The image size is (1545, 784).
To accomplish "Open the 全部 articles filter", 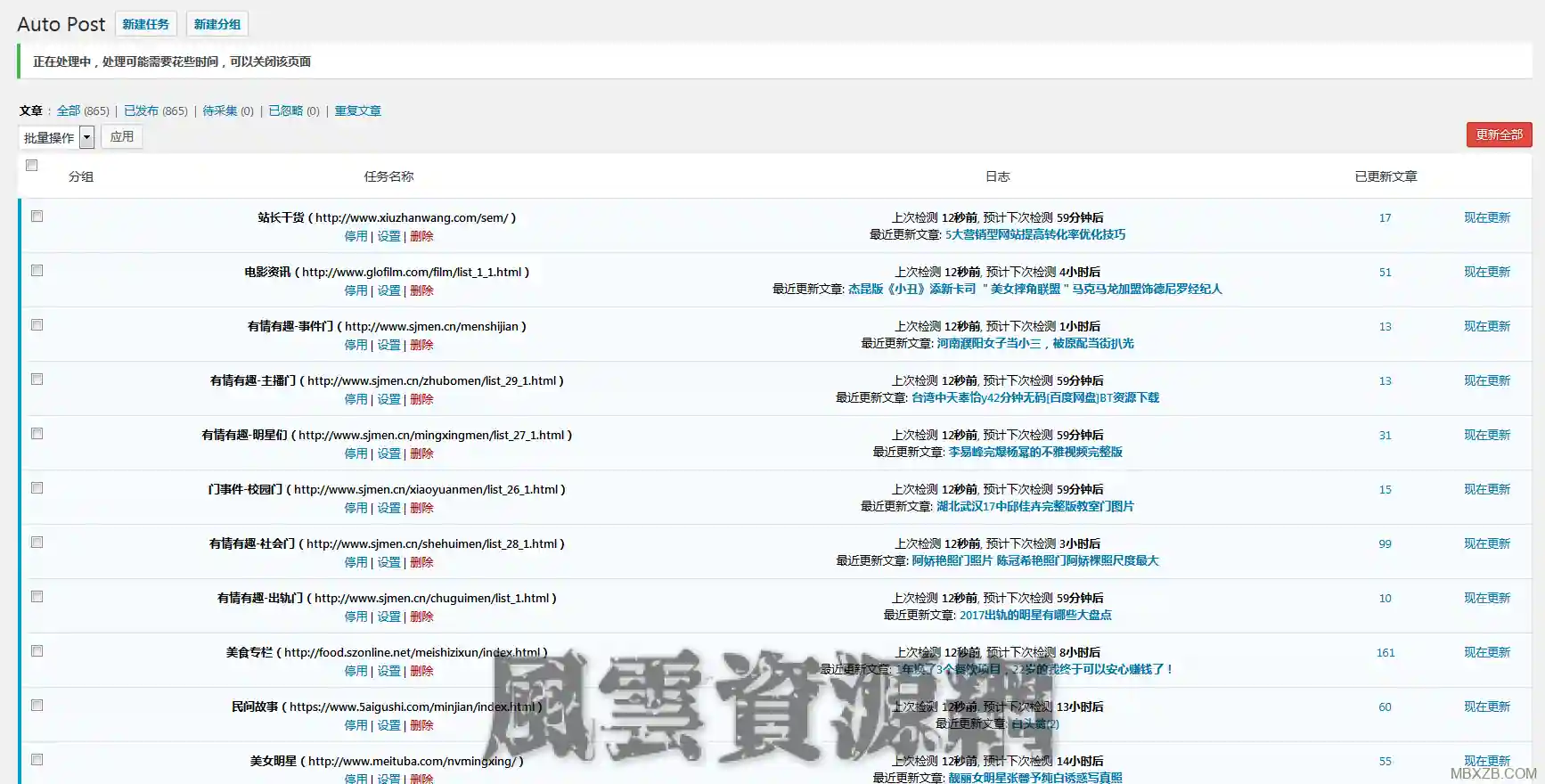I will 69,110.
